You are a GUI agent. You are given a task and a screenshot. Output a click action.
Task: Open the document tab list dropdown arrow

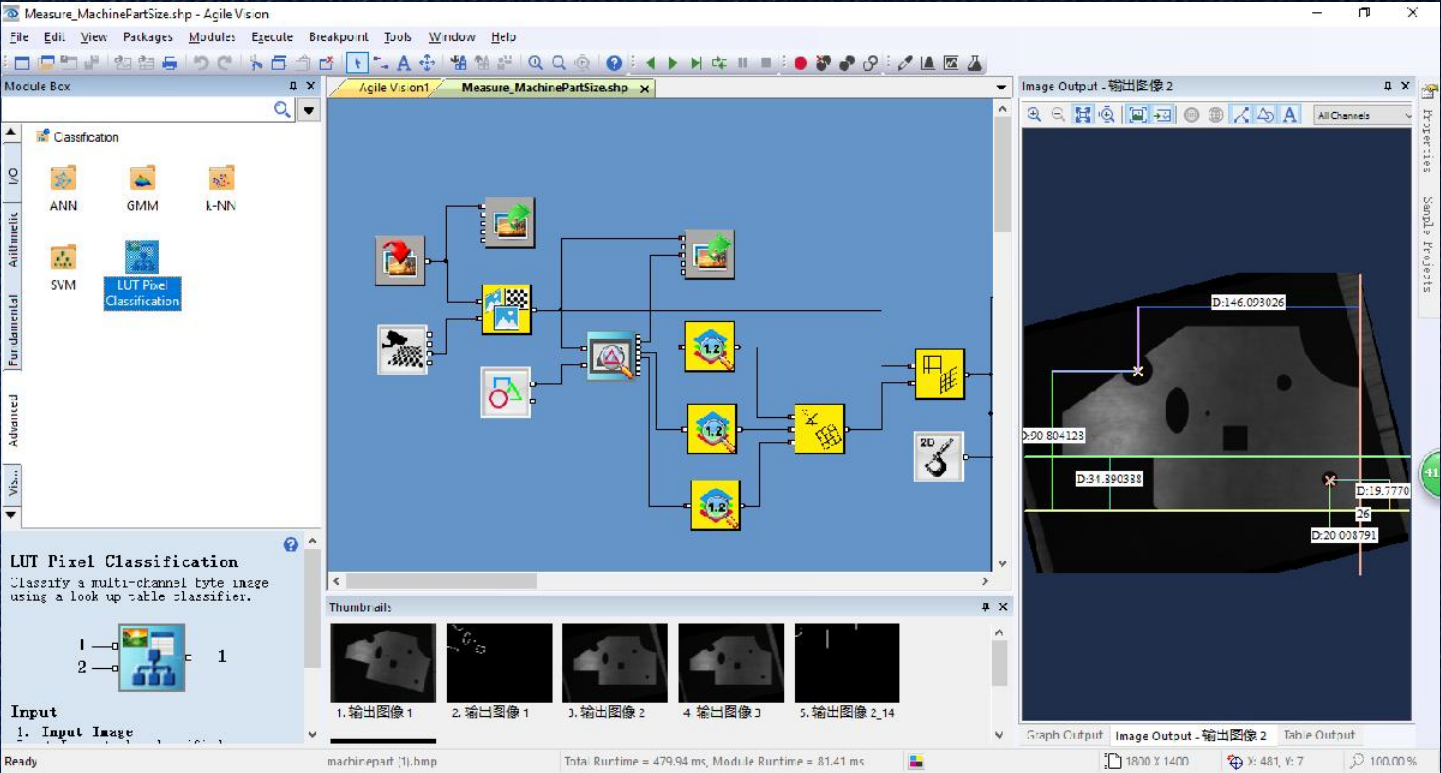pyautogui.click(x=1002, y=88)
